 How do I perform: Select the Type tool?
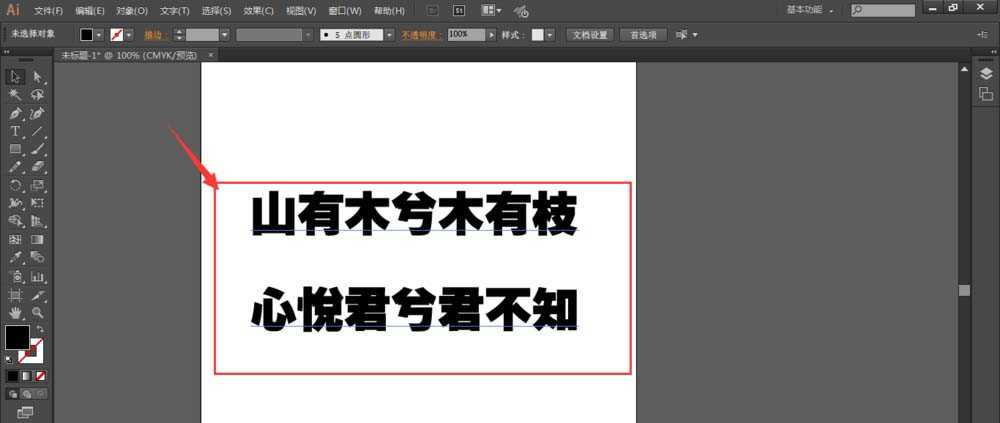[x=15, y=131]
